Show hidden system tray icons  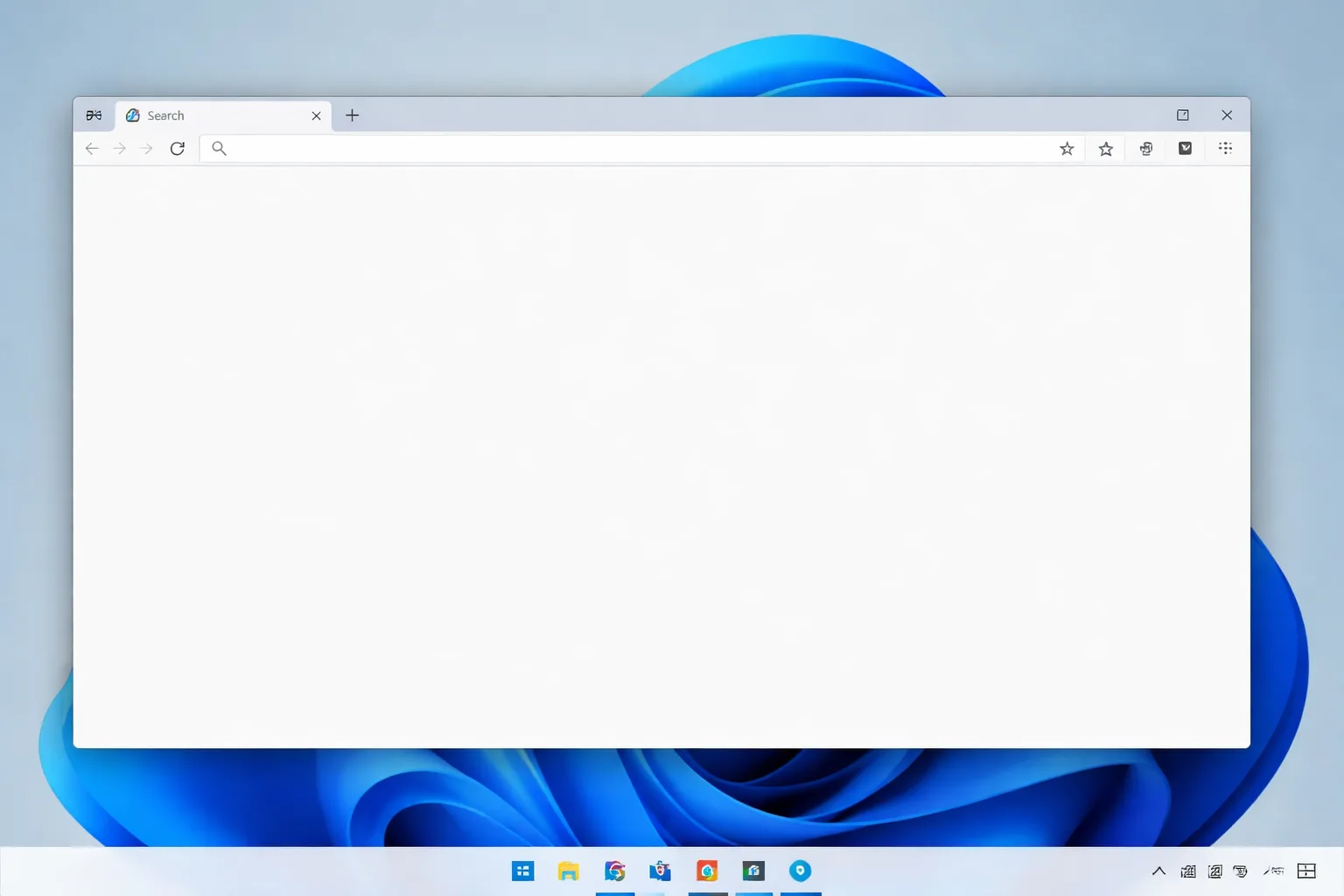coord(1158,871)
